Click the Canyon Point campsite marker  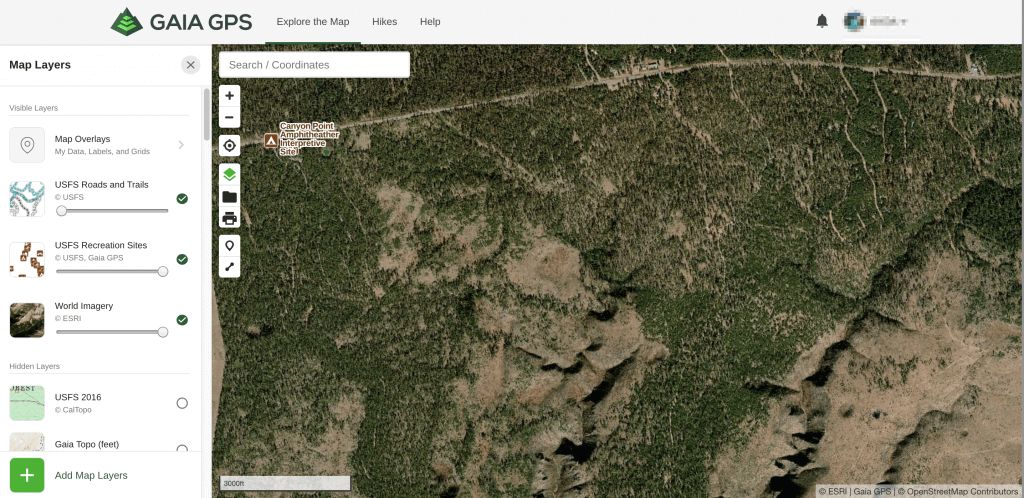point(270,140)
